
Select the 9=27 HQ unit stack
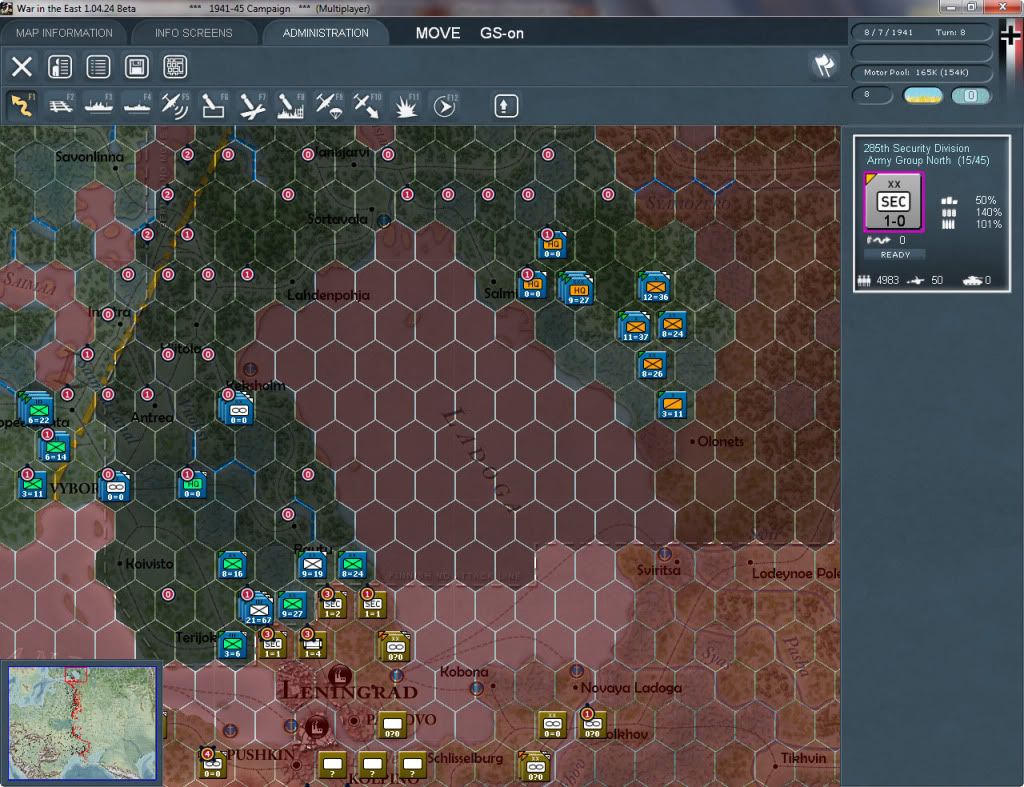tap(577, 289)
